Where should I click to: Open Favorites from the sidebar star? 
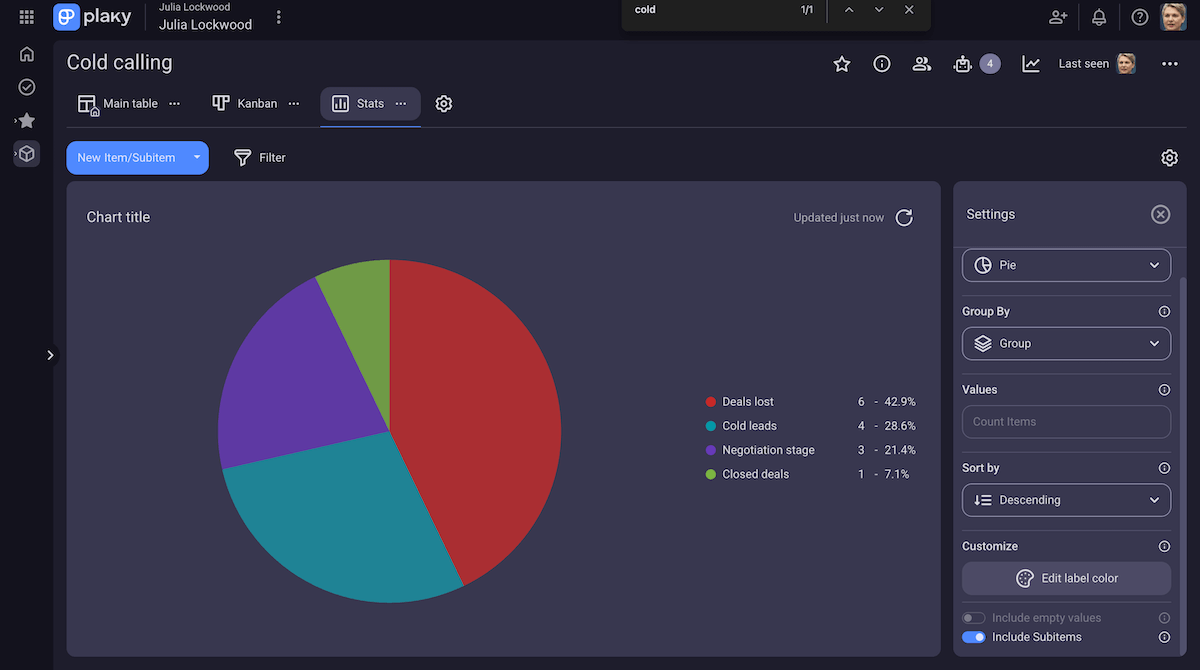point(25,120)
